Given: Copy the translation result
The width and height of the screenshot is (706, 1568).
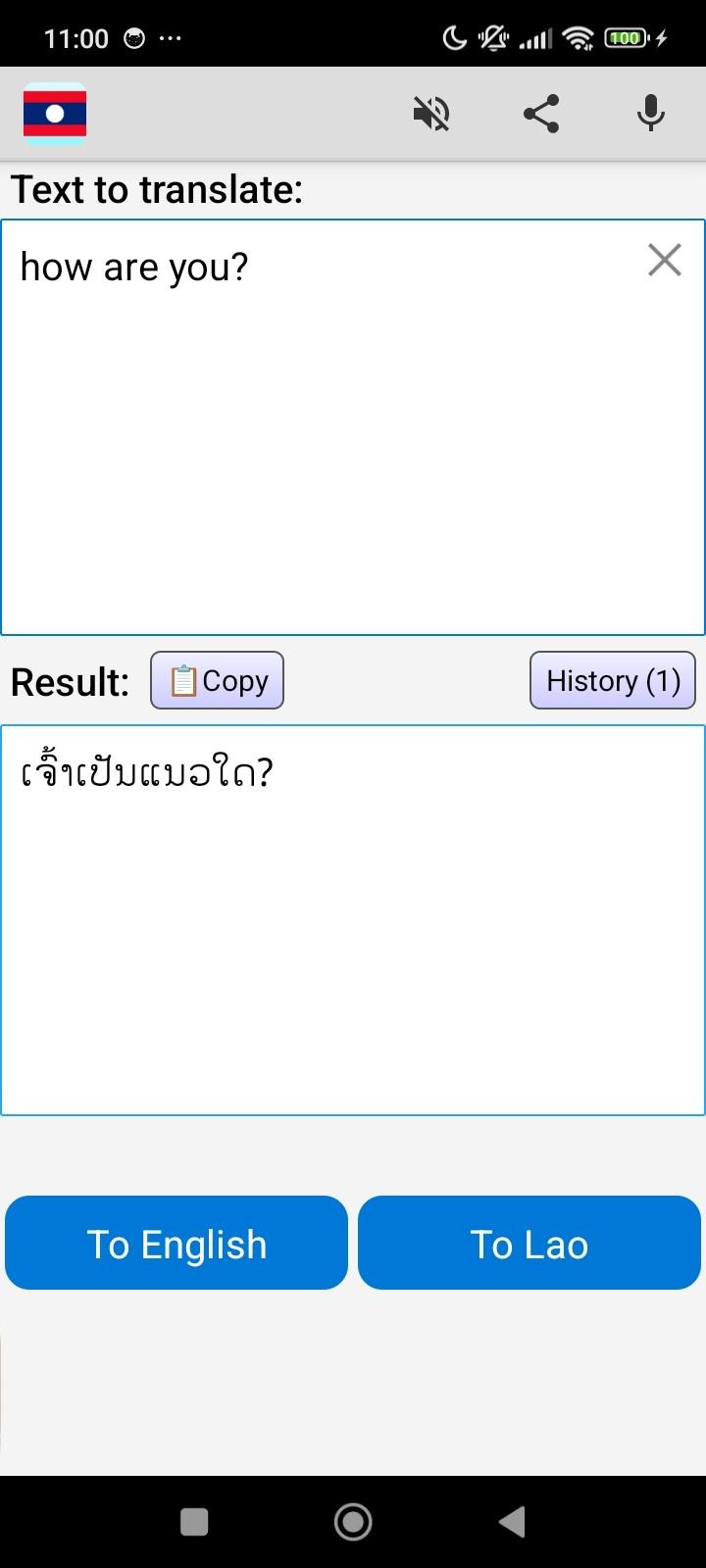Looking at the screenshot, I should 217,680.
